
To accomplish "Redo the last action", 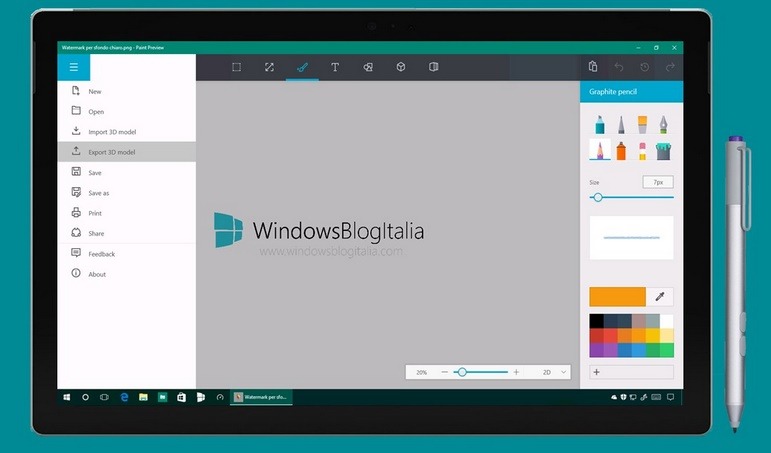I will pyautogui.click(x=670, y=67).
